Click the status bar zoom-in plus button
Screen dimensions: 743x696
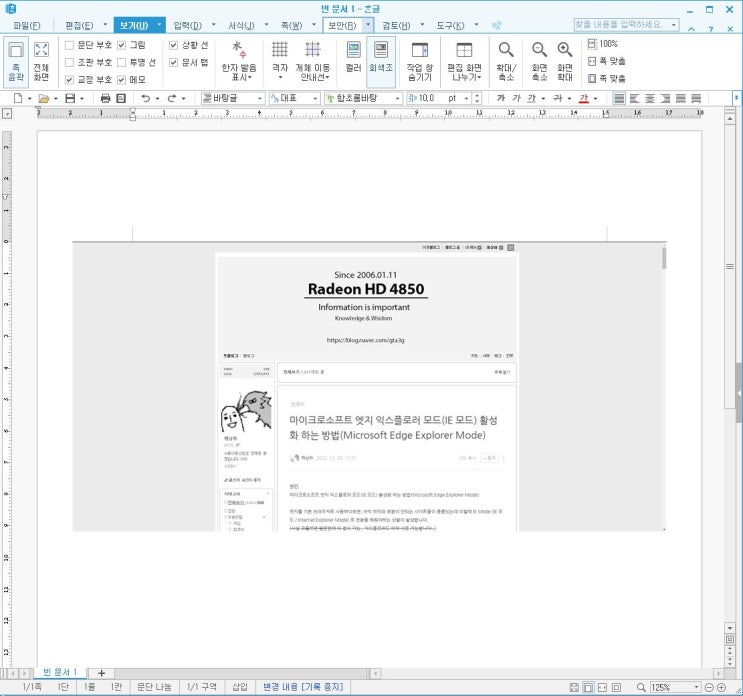coord(721,687)
